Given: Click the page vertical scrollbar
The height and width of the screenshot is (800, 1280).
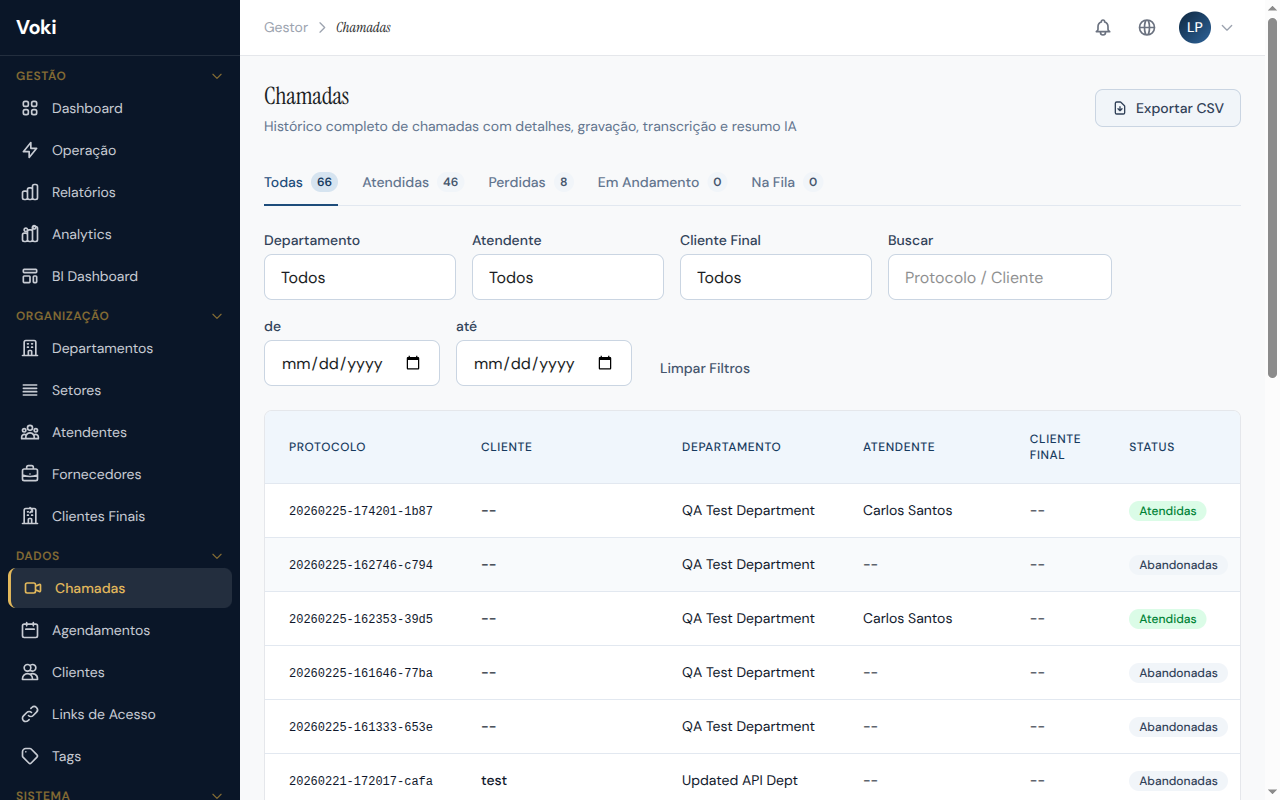Looking at the screenshot, I should [1272, 200].
